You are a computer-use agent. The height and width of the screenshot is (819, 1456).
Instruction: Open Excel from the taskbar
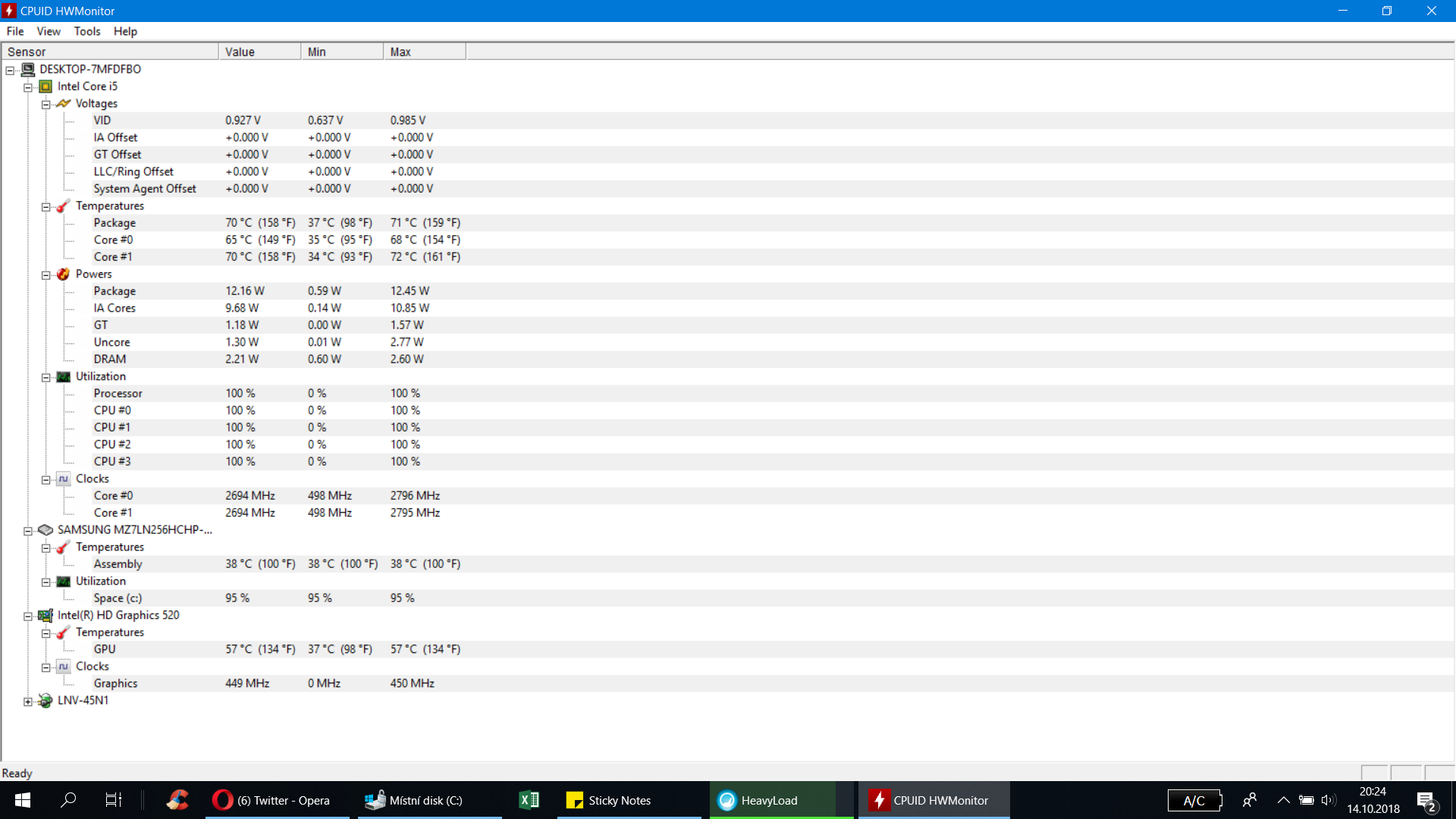(529, 800)
